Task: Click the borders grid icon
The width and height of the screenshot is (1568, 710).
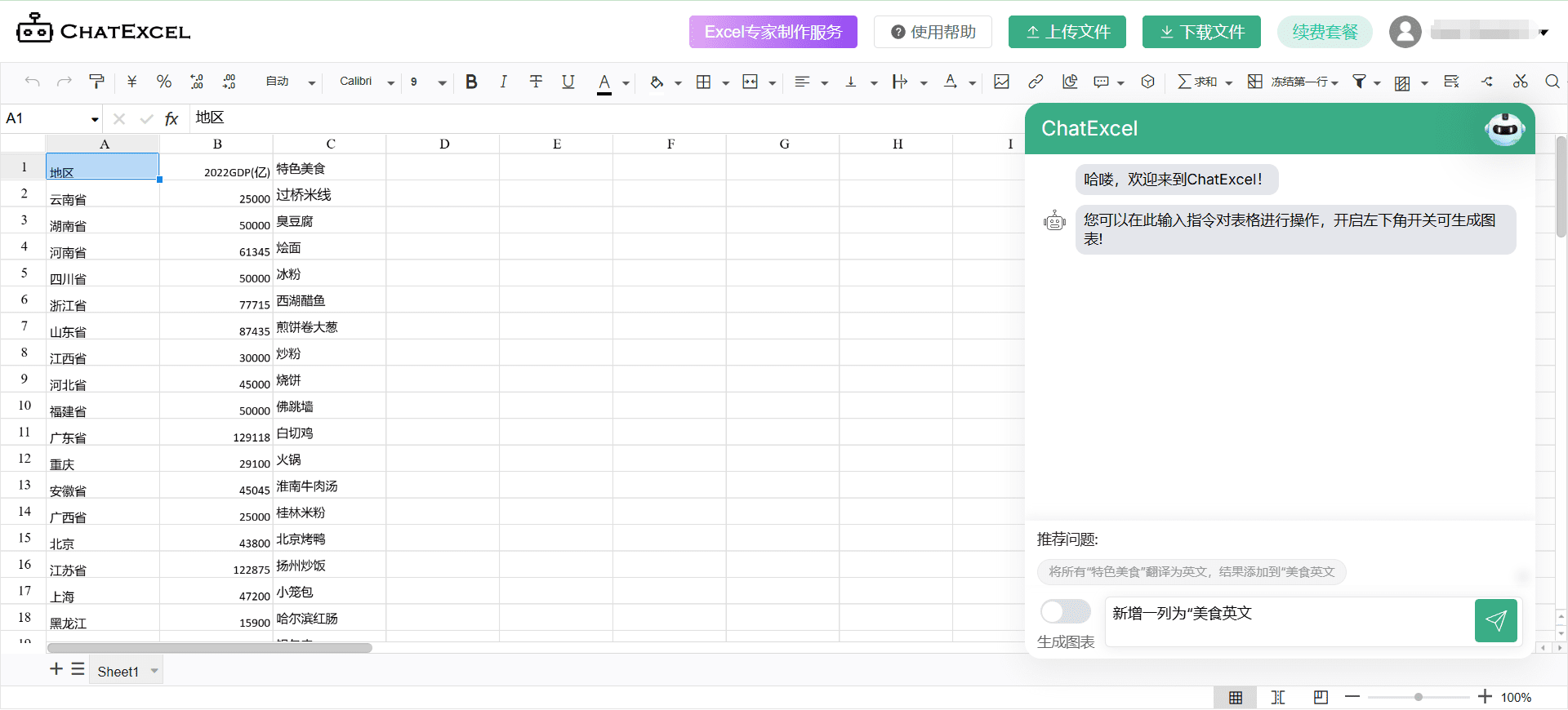Action: coord(703,82)
